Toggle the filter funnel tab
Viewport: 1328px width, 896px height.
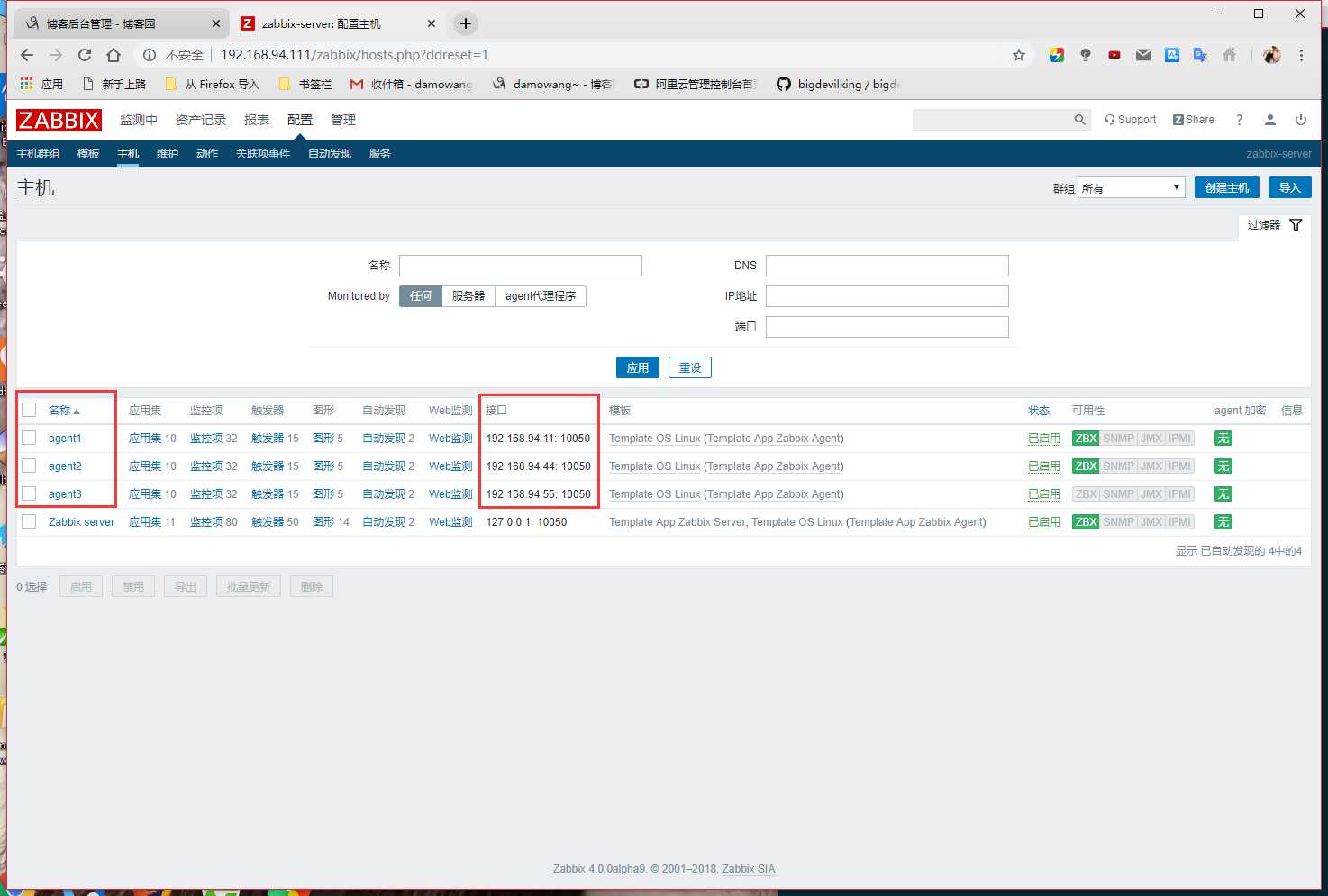point(1274,225)
